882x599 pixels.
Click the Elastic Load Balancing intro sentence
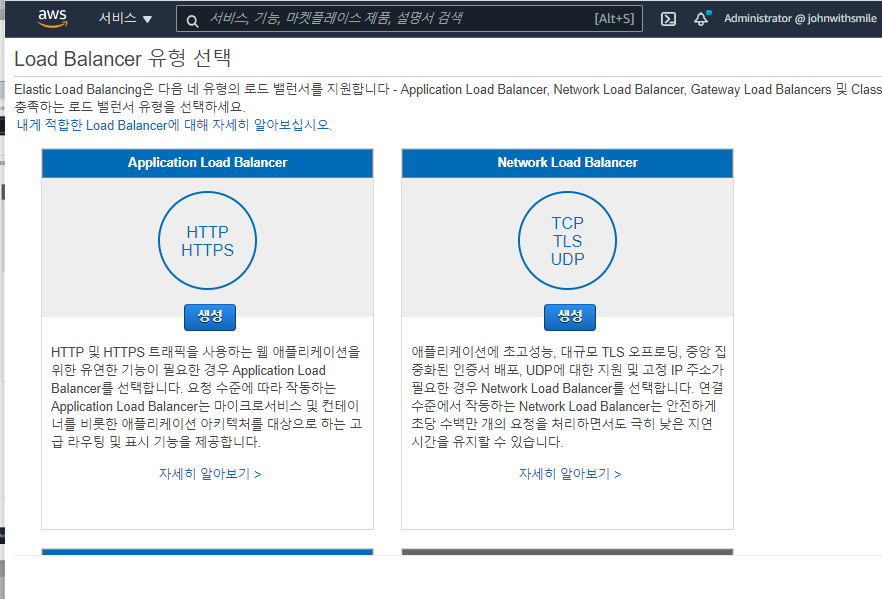tap(448, 98)
